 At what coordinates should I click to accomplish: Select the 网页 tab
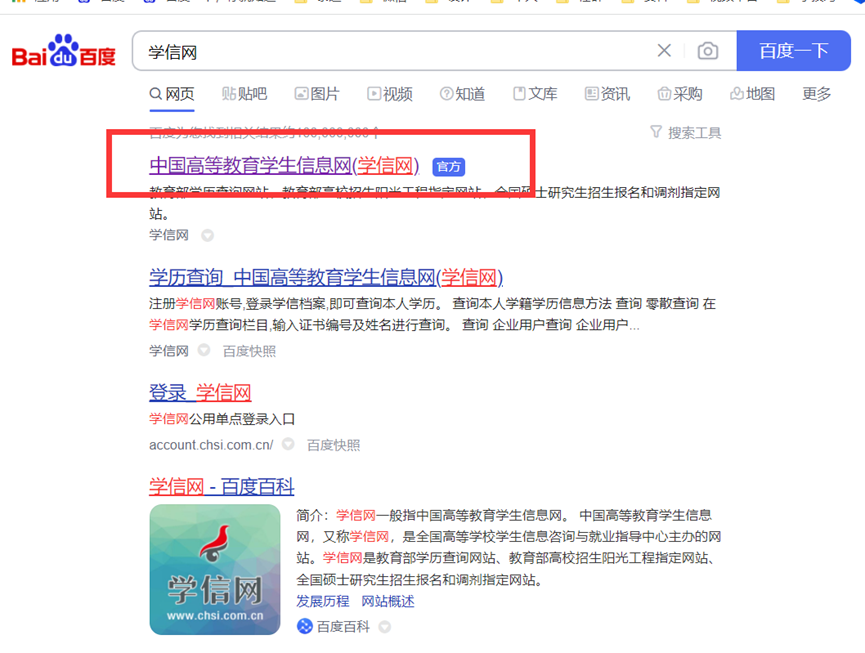(172, 94)
